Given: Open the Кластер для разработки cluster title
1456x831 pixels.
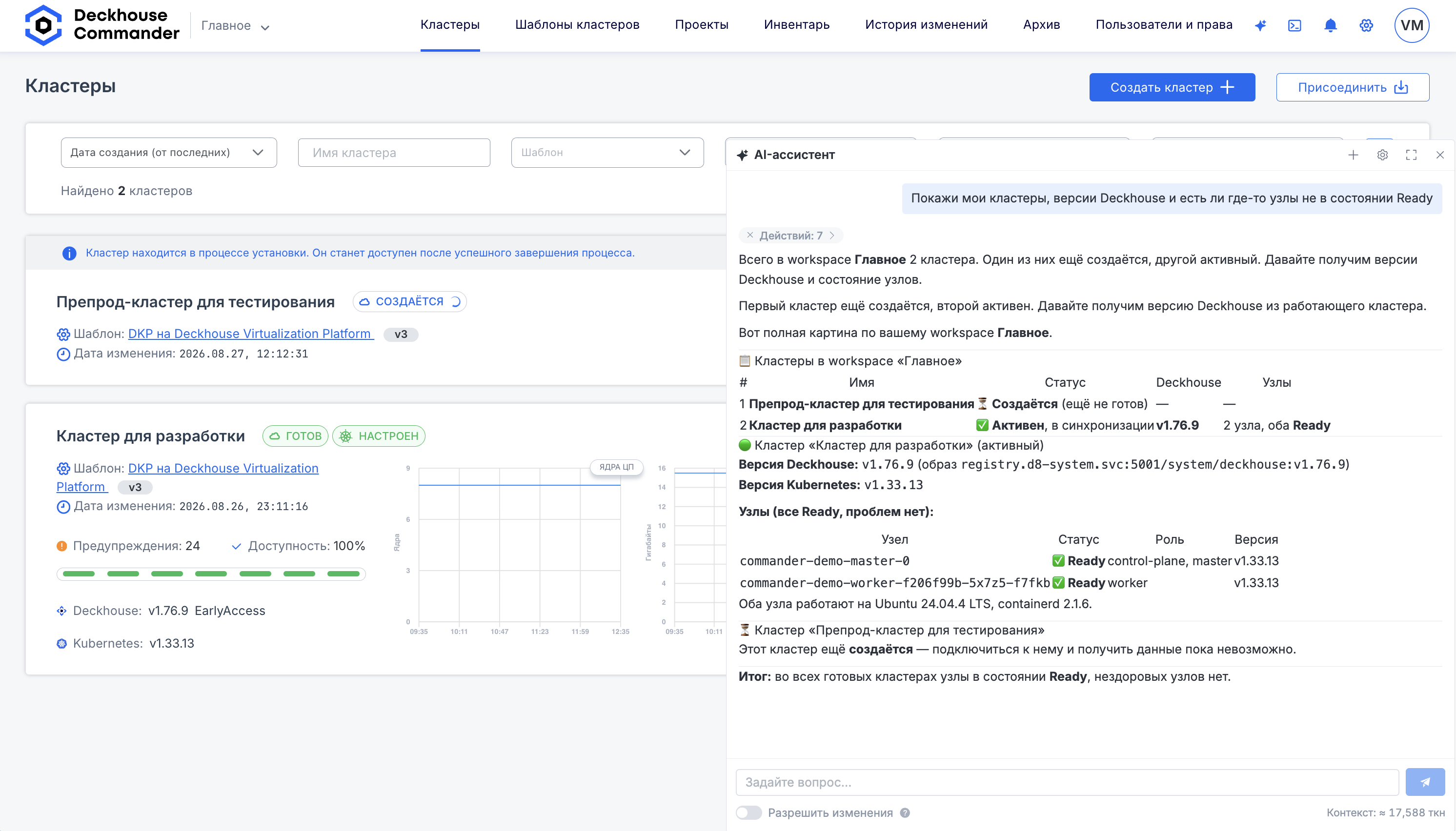Looking at the screenshot, I should point(151,436).
